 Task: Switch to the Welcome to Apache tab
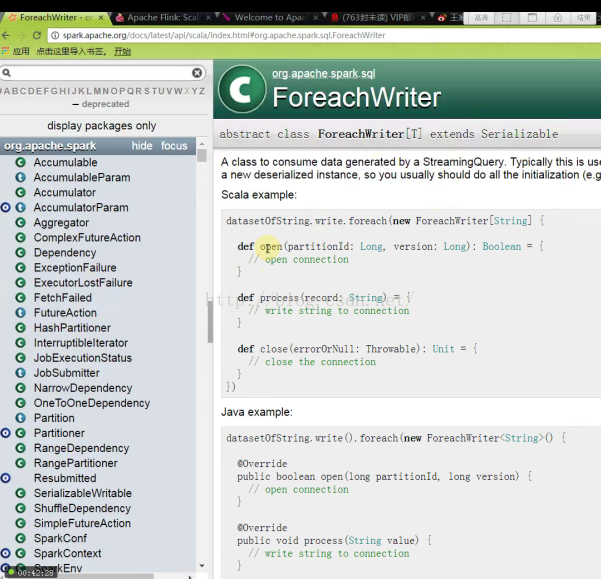click(x=271, y=18)
